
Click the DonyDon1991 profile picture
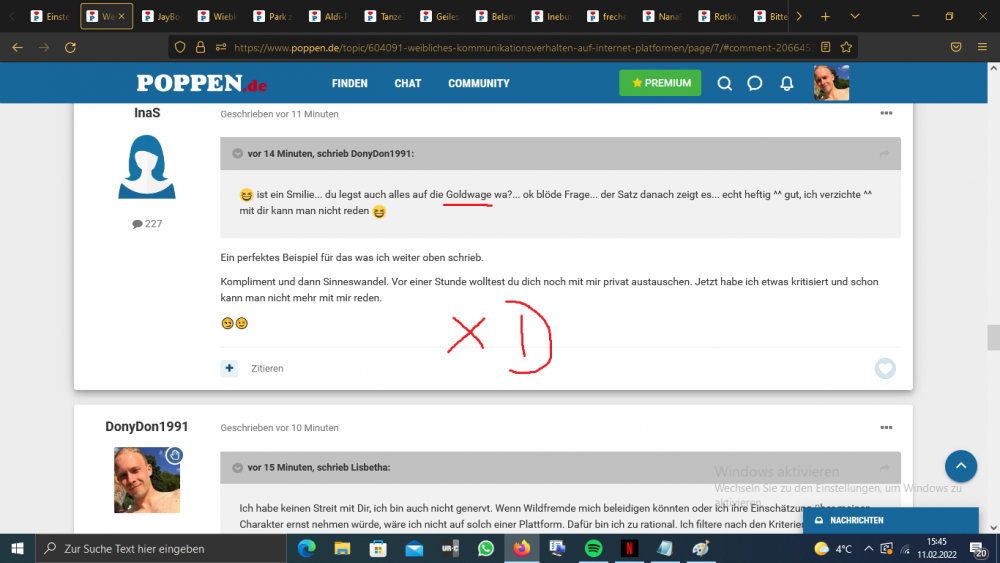pos(147,480)
